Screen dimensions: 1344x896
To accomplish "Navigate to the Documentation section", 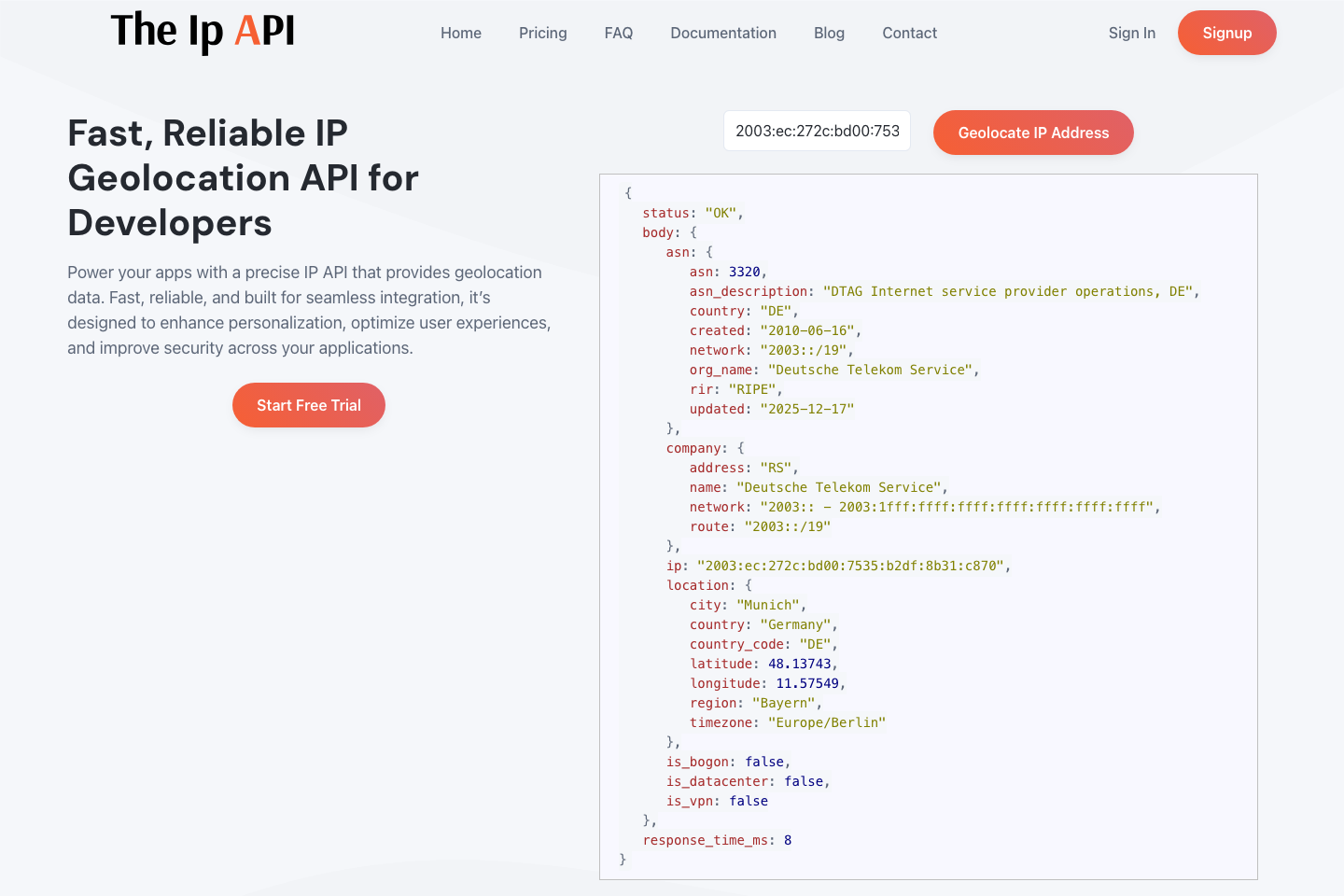I will pyautogui.click(x=723, y=33).
